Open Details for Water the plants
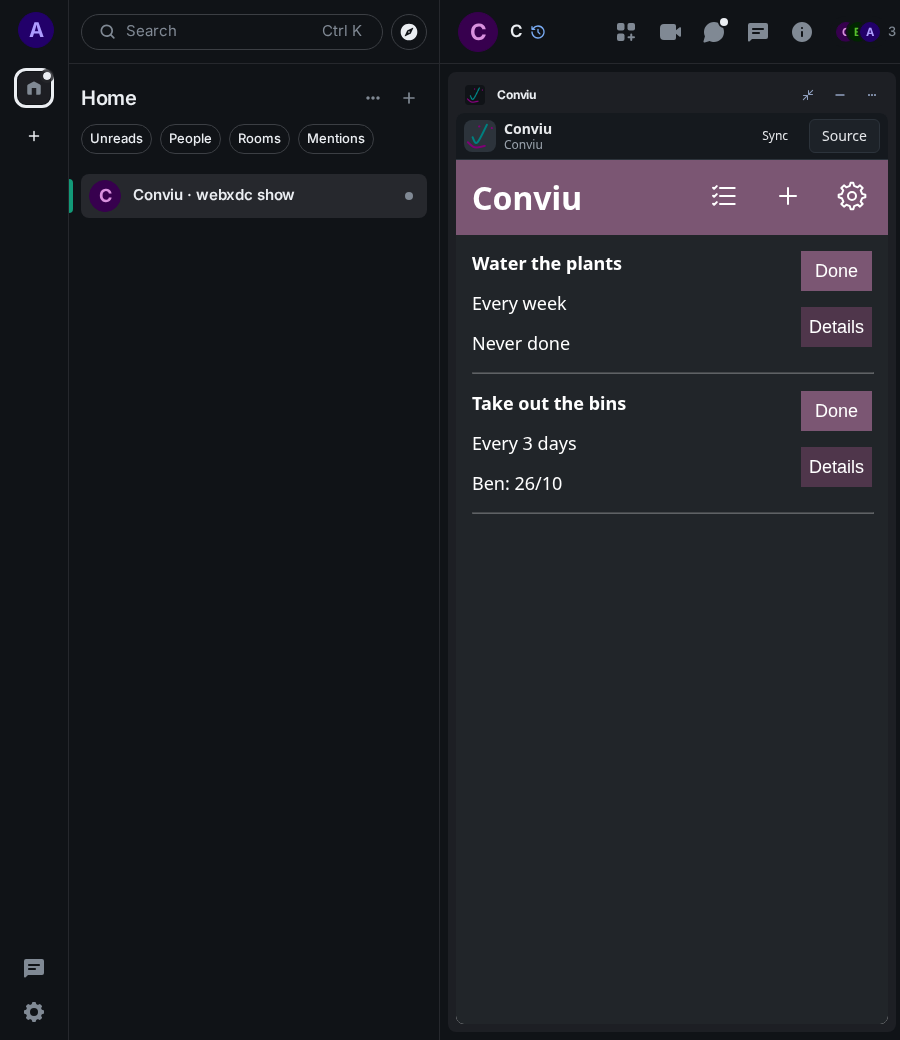The width and height of the screenshot is (900, 1040). 836,327
